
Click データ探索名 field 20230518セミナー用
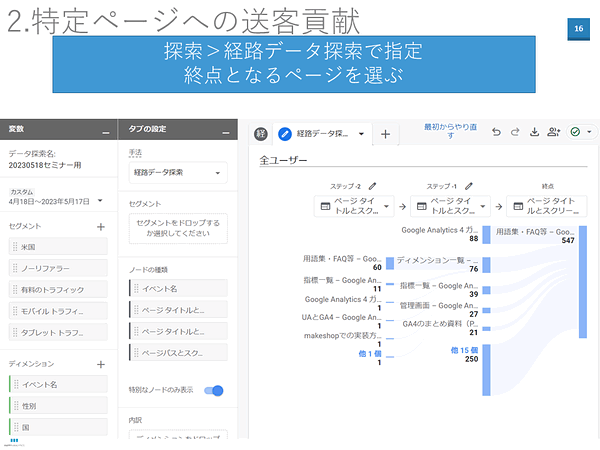[x=45, y=165]
